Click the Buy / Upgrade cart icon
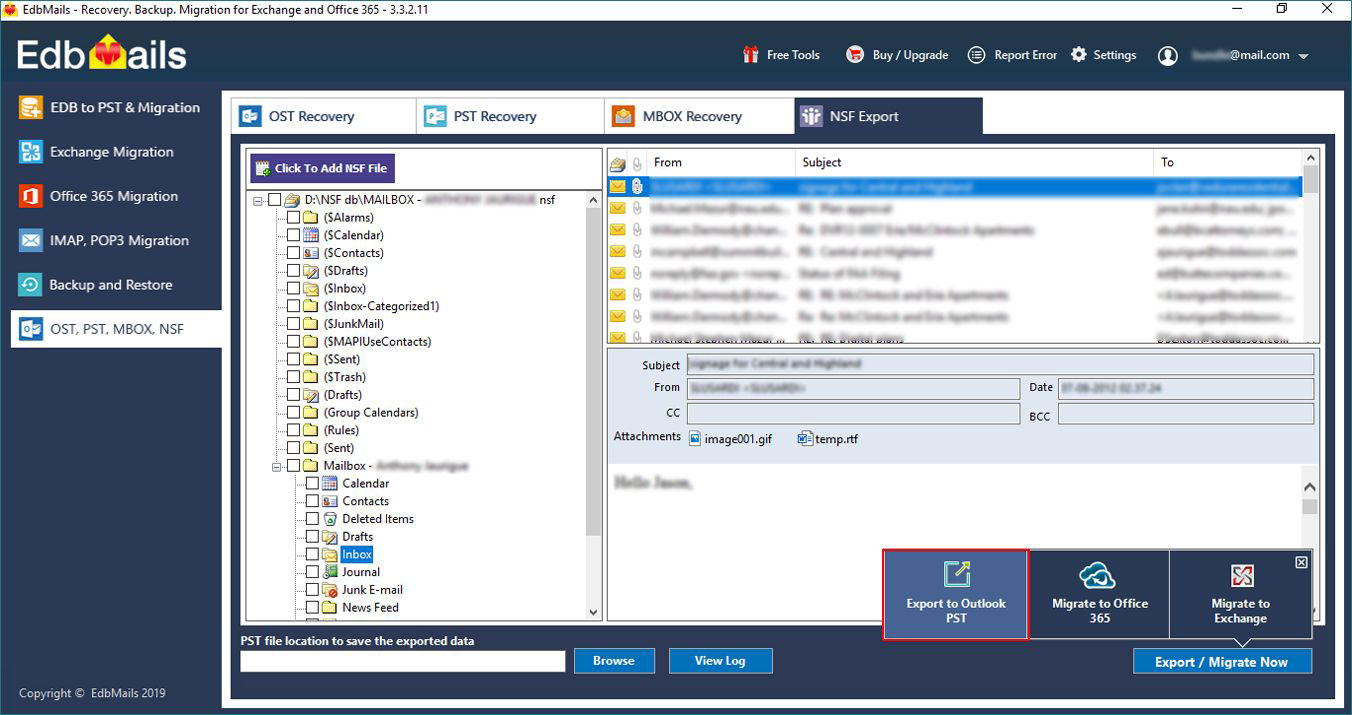Image resolution: width=1352 pixels, height=715 pixels. 854,55
